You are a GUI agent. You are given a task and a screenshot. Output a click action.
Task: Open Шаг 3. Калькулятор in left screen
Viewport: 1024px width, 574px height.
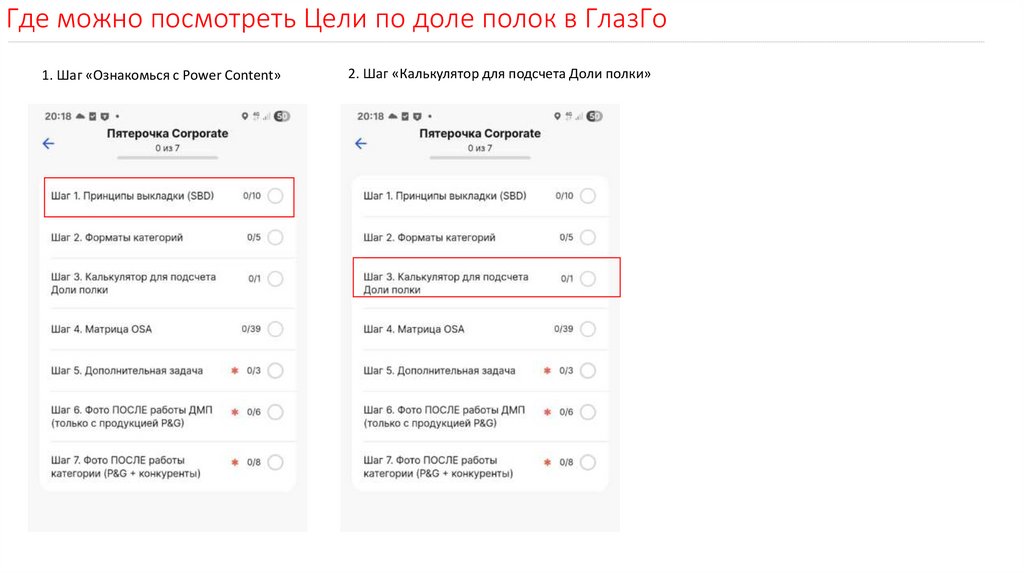pos(168,283)
